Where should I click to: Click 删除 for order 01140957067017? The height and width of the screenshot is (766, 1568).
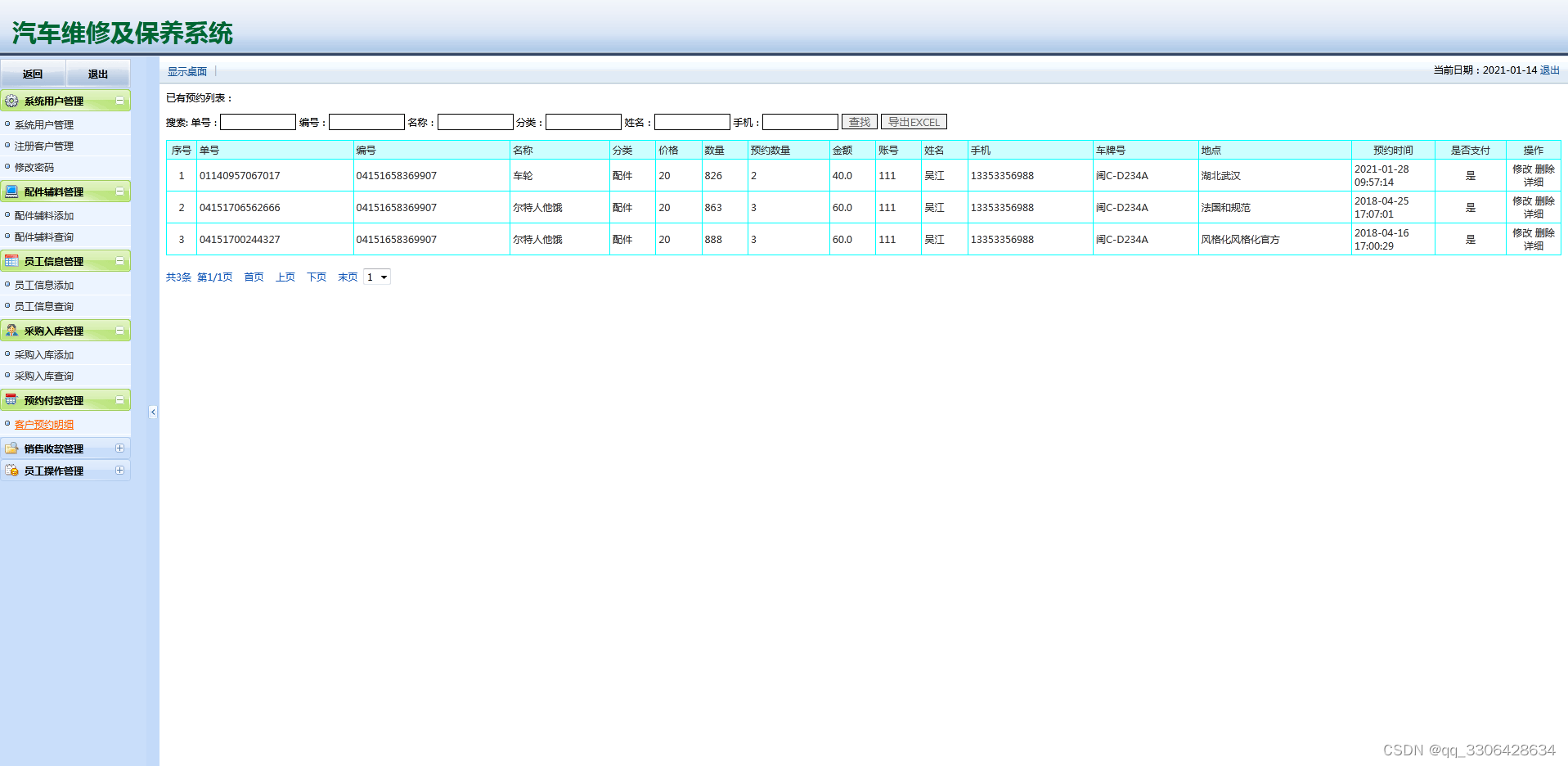coord(1545,169)
